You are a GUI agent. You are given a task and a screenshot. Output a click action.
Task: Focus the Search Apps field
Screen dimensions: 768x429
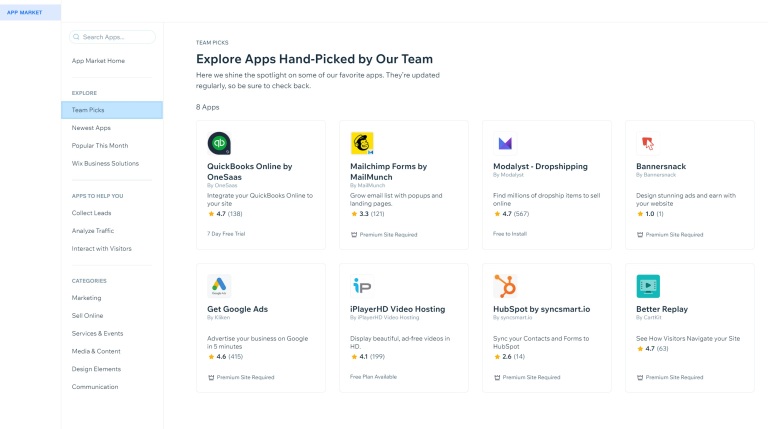(x=112, y=37)
